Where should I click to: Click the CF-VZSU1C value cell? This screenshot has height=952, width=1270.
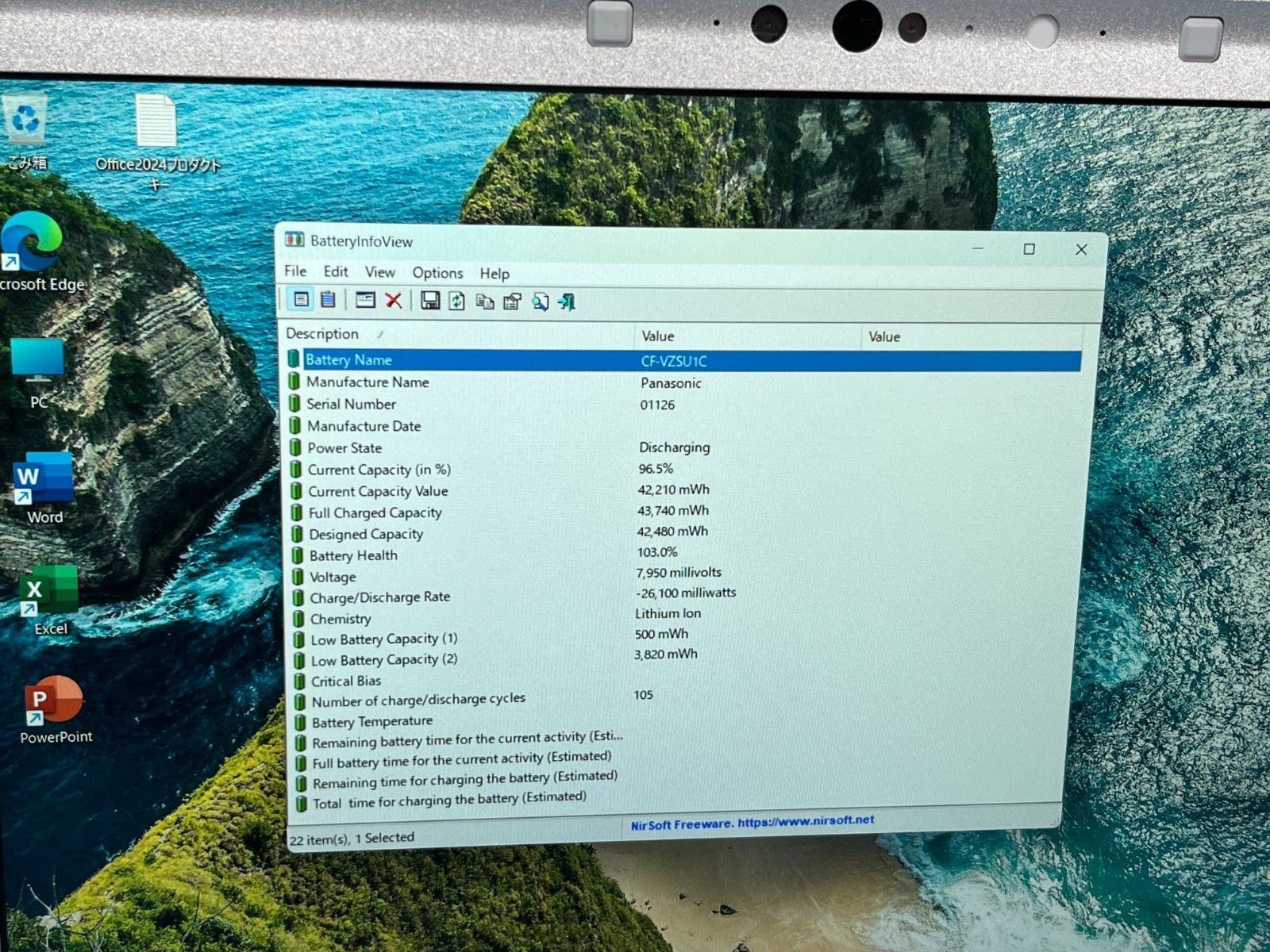[x=674, y=361]
